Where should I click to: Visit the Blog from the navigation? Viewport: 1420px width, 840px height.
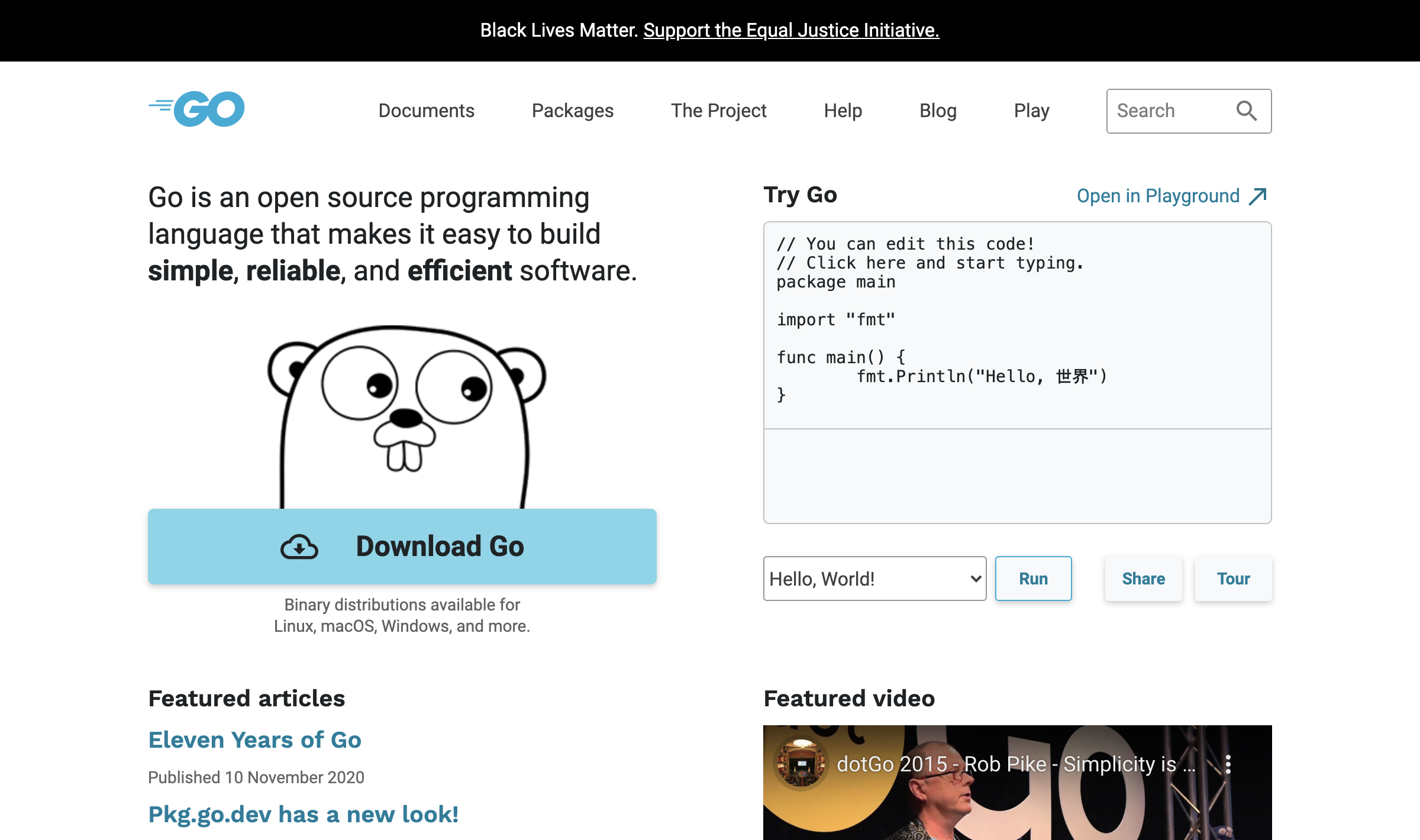point(938,111)
